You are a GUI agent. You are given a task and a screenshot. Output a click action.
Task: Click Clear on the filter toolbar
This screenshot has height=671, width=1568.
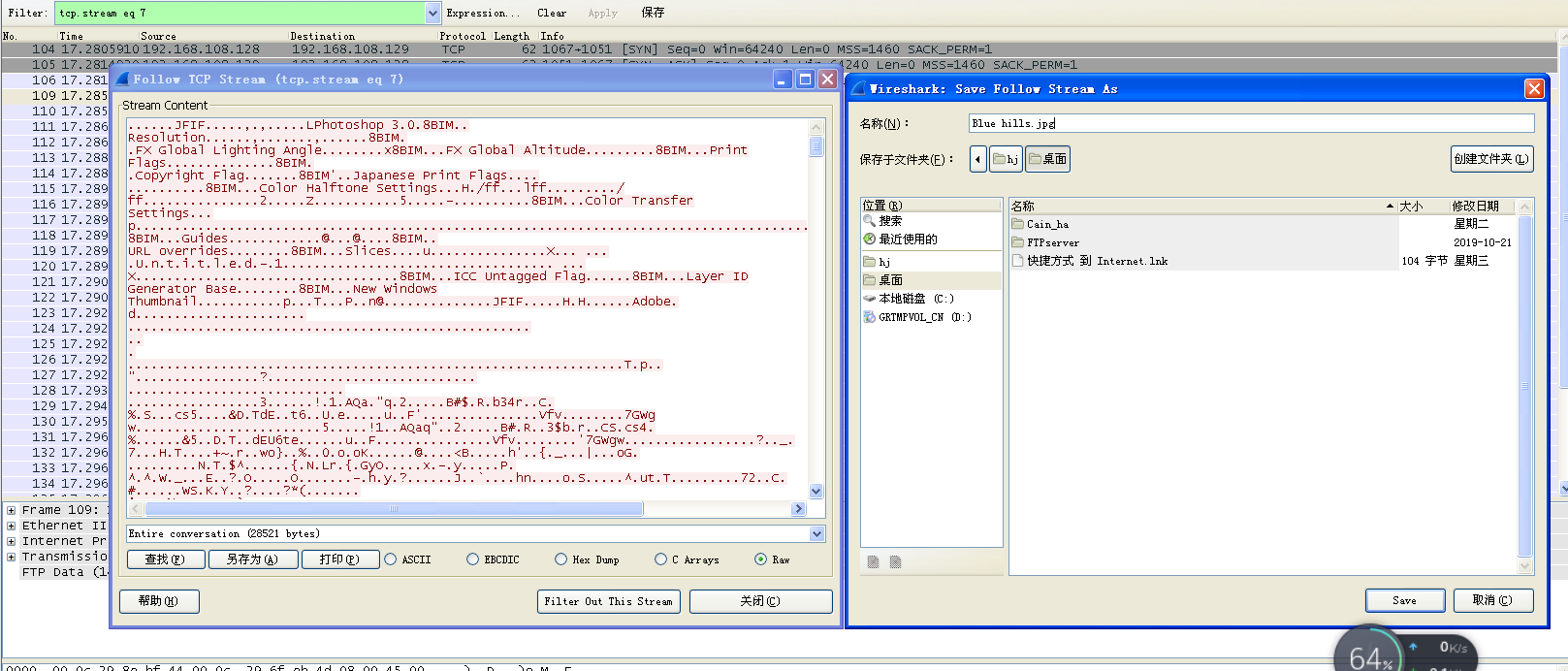pyautogui.click(x=552, y=13)
